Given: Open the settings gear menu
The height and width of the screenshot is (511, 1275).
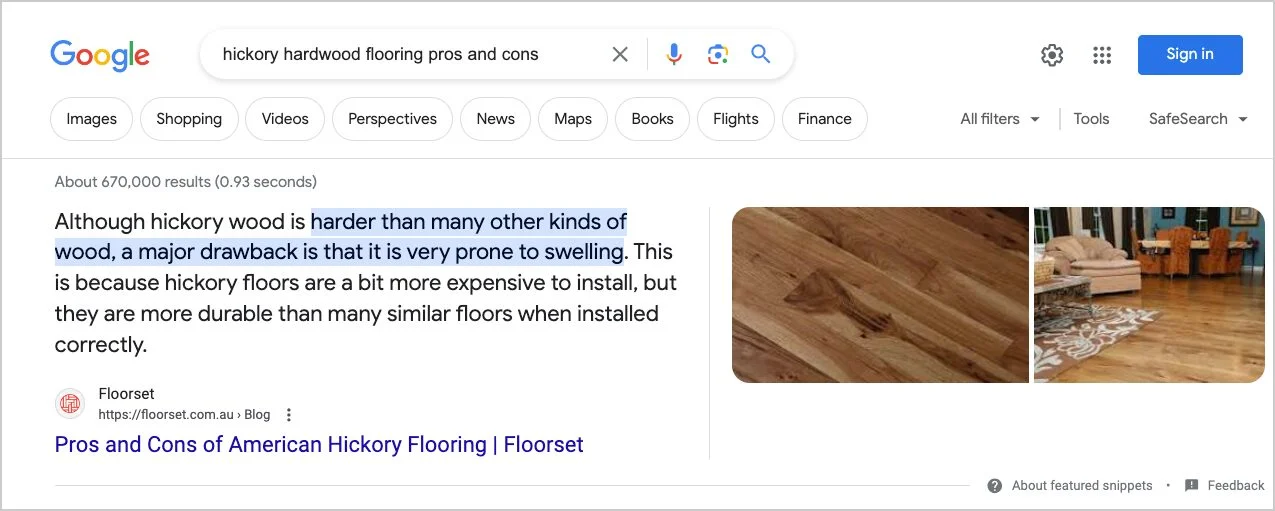Looking at the screenshot, I should pyautogui.click(x=1052, y=55).
